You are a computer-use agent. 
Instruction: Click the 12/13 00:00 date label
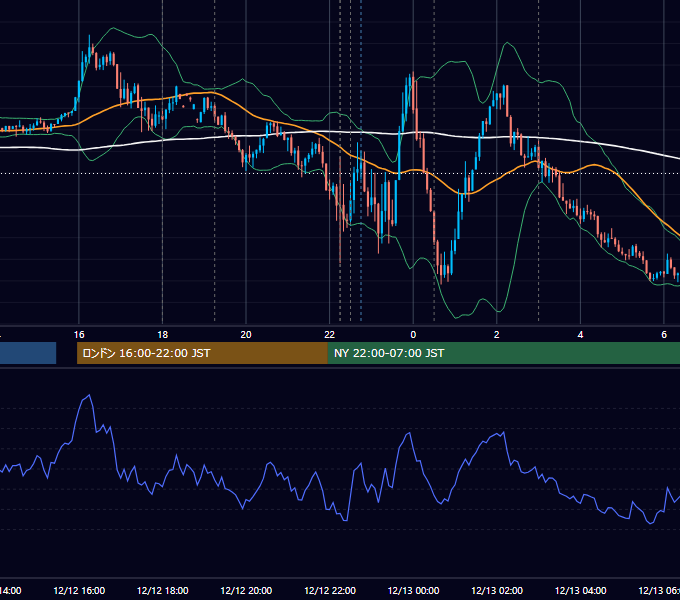413,590
